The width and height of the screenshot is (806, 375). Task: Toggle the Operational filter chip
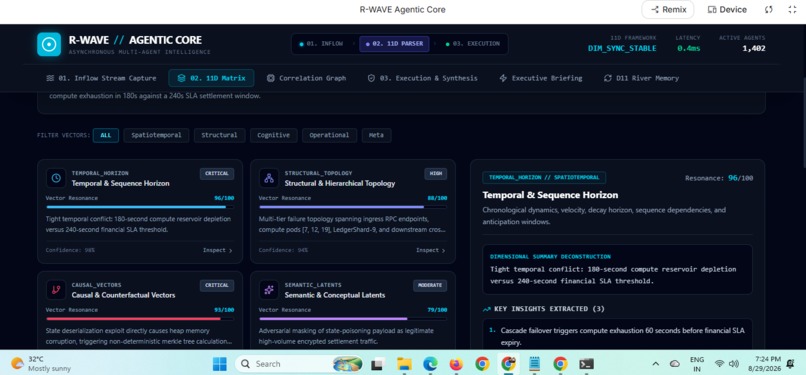[329, 136]
